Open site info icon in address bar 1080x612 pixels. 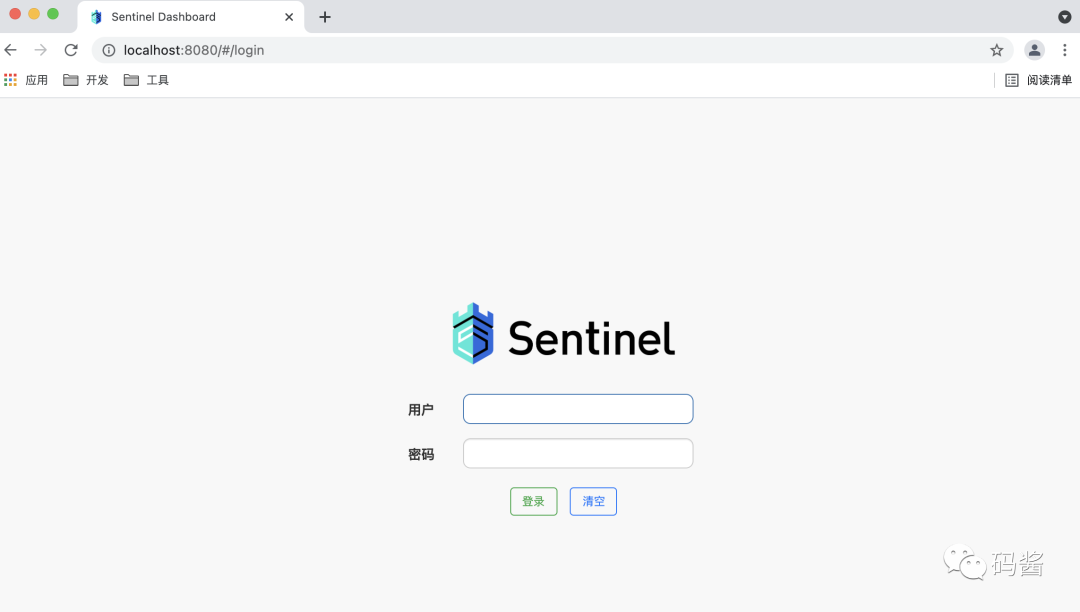(x=109, y=50)
